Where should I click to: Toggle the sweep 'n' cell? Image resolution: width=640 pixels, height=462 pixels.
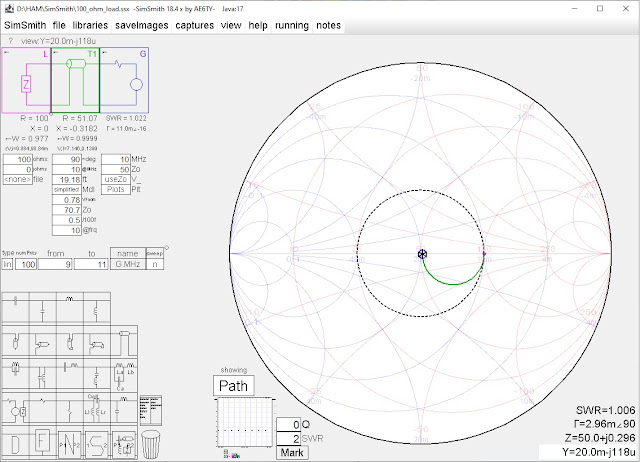155,264
